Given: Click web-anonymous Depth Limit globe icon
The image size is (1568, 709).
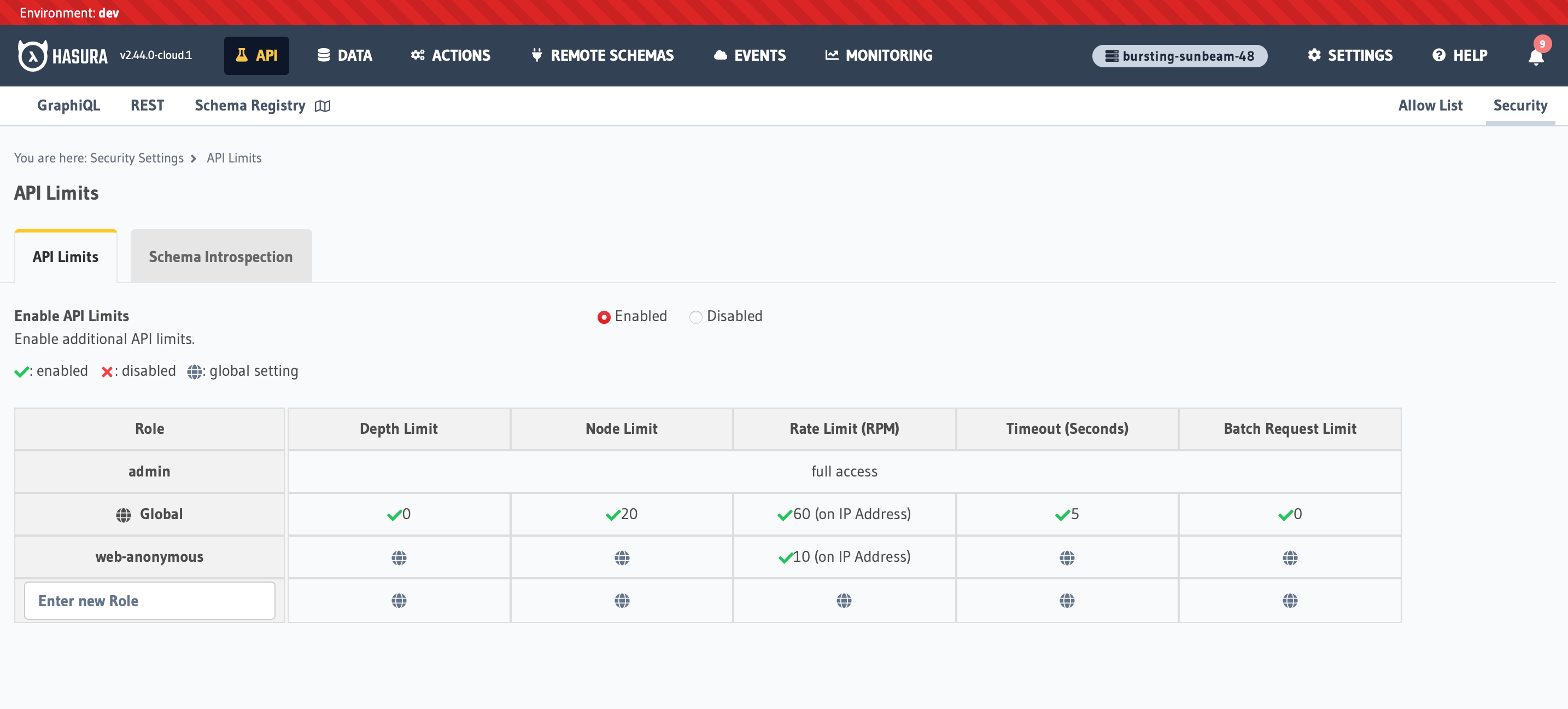Looking at the screenshot, I should click(x=399, y=557).
